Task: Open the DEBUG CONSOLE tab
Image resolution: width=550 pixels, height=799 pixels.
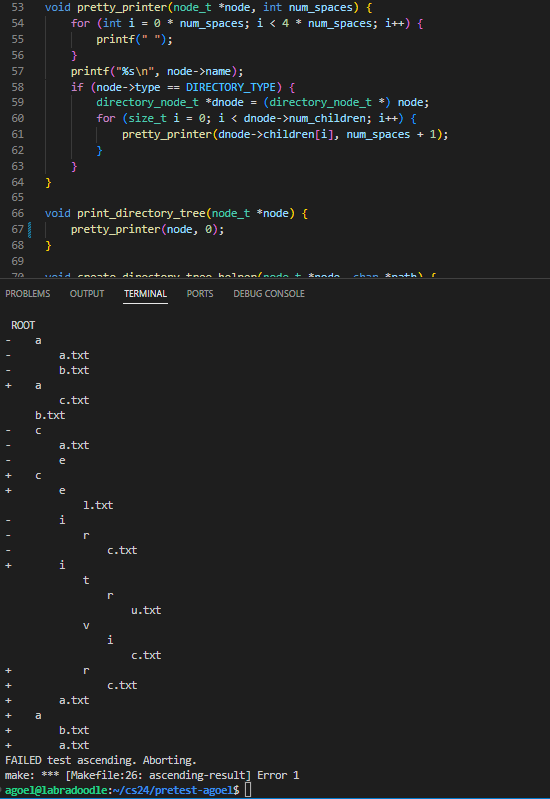Action: [x=269, y=294]
